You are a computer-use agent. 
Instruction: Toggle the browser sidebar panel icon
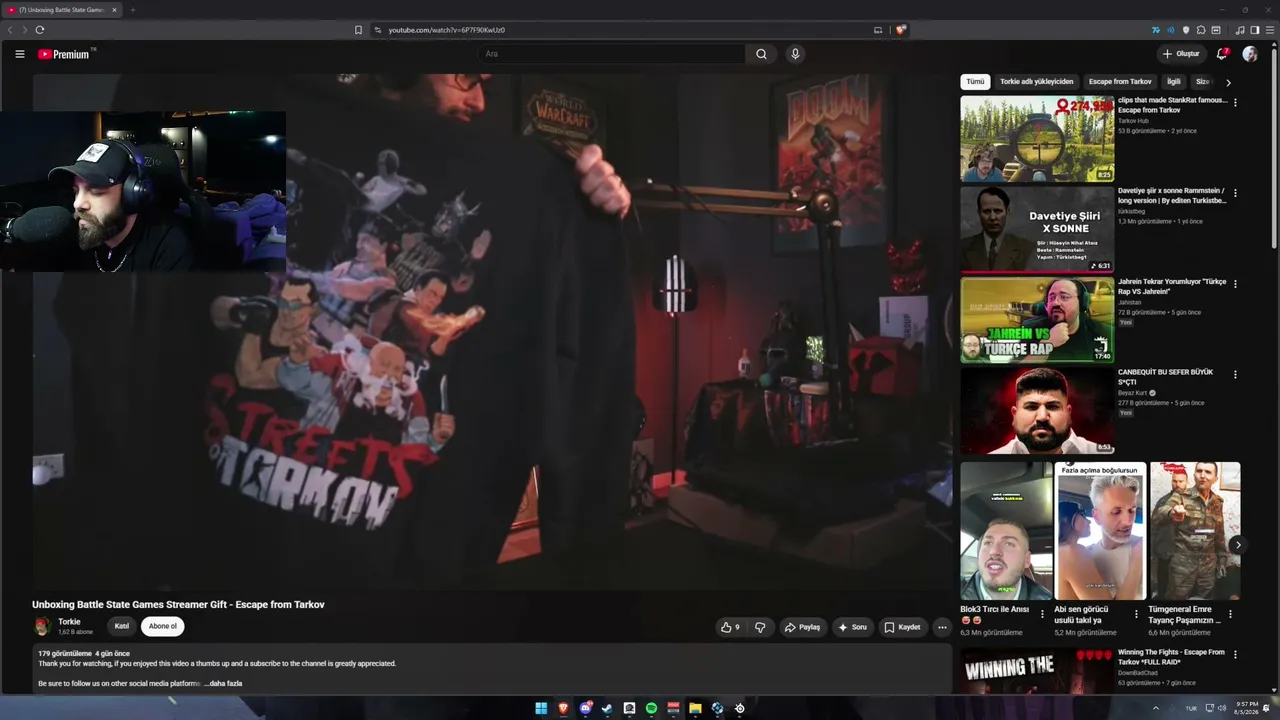(x=1255, y=30)
